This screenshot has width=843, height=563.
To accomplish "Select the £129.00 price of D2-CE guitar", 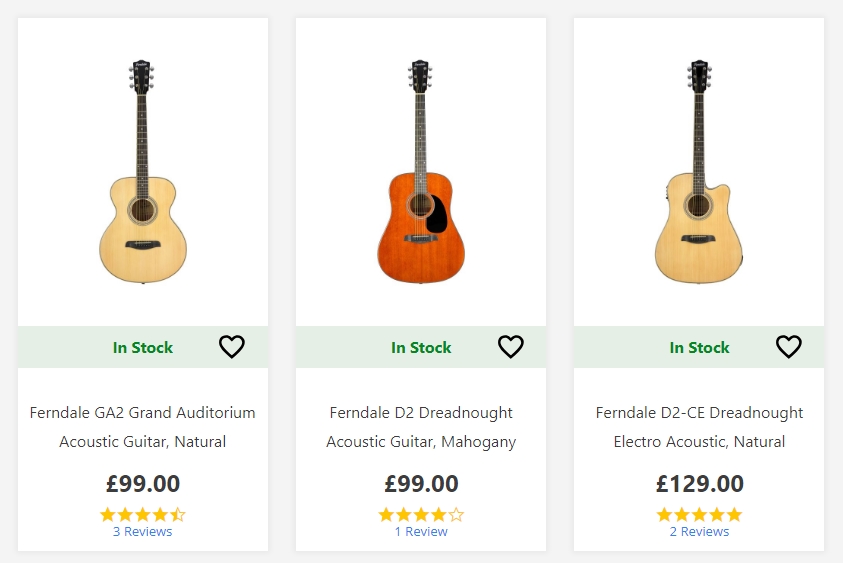I will (x=699, y=483).
